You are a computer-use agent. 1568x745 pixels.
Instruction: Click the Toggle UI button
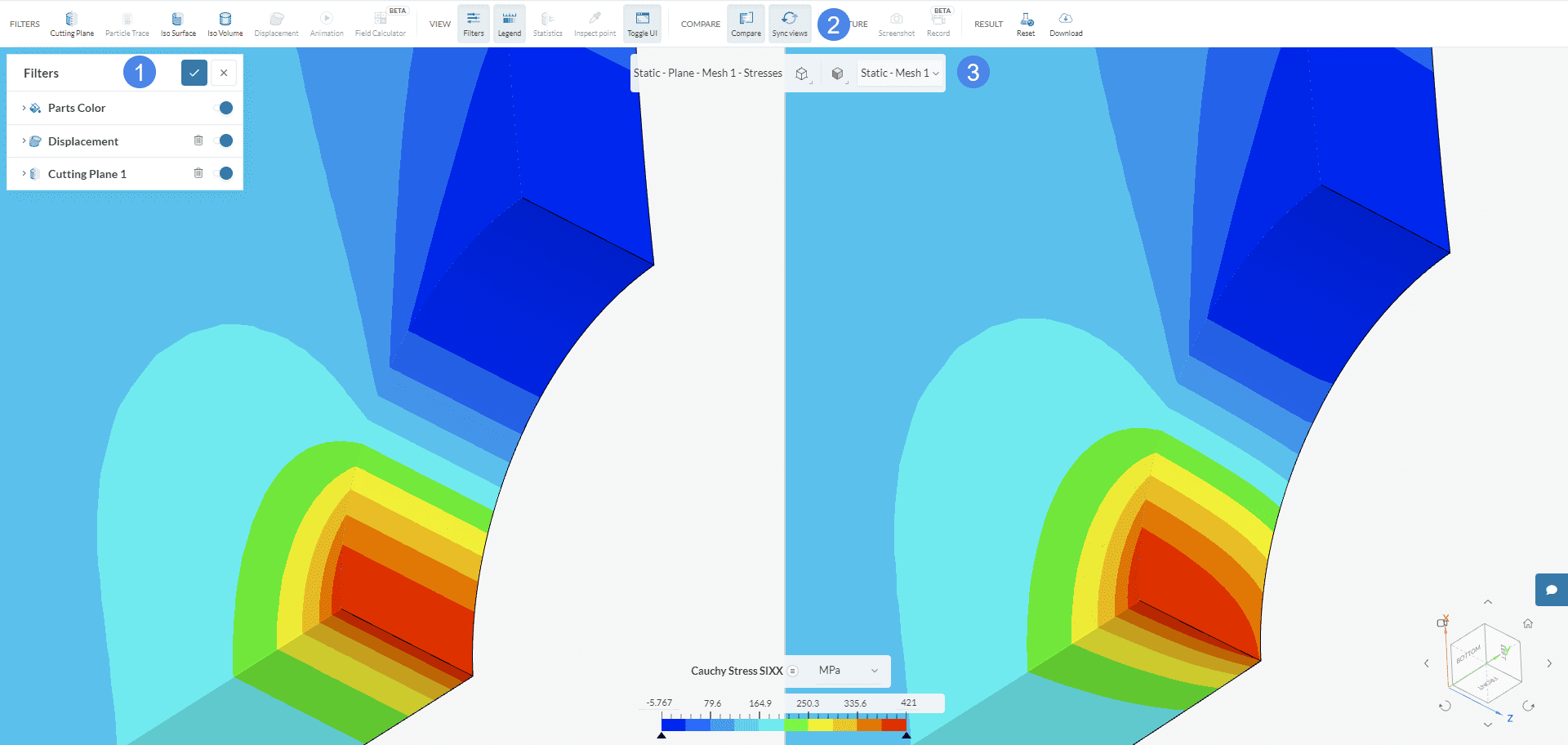tap(642, 24)
